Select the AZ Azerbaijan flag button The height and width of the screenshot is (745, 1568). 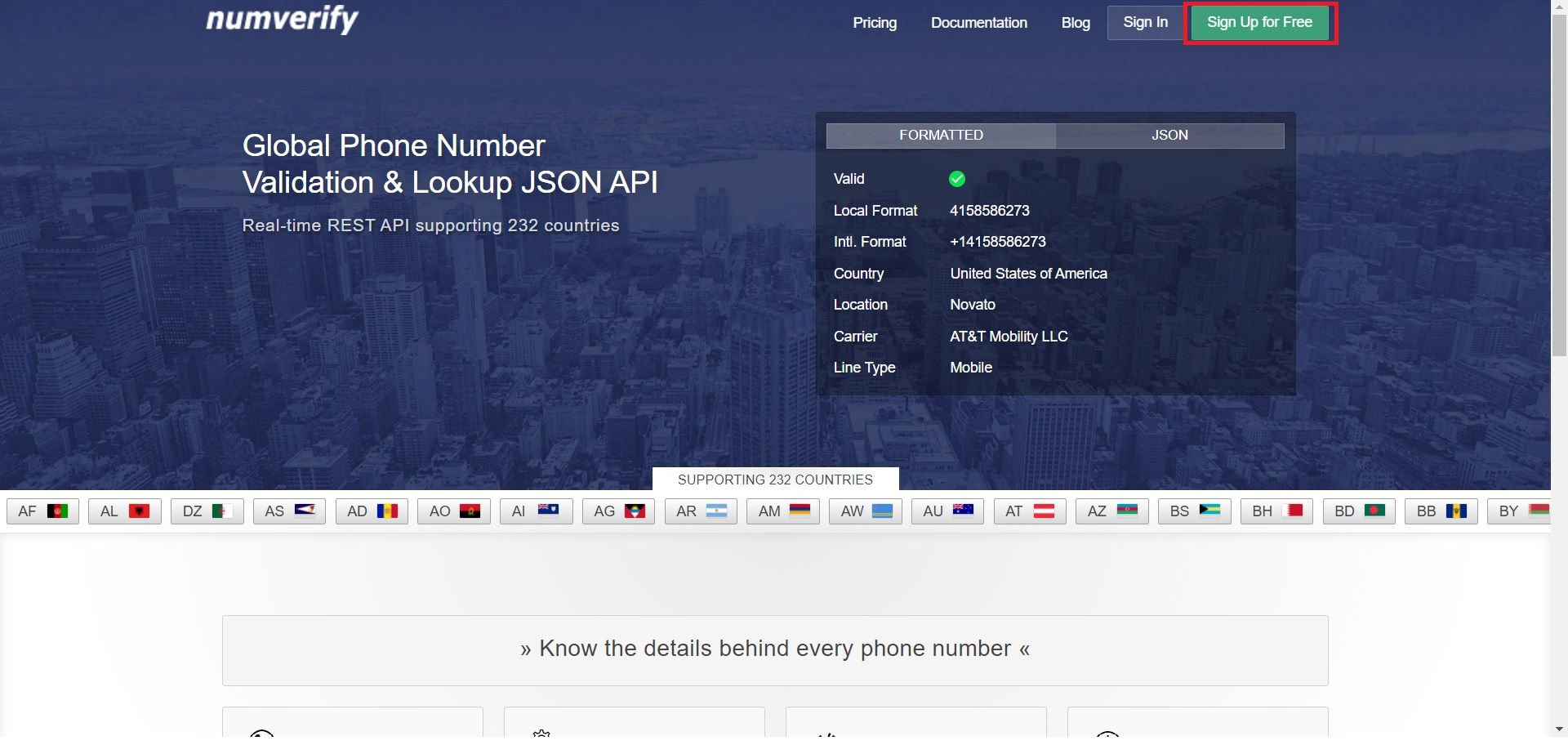pos(1112,511)
